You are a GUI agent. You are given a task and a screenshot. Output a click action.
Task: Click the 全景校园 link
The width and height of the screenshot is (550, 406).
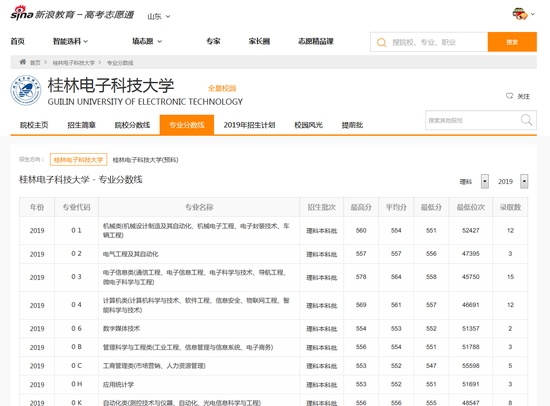[222, 88]
